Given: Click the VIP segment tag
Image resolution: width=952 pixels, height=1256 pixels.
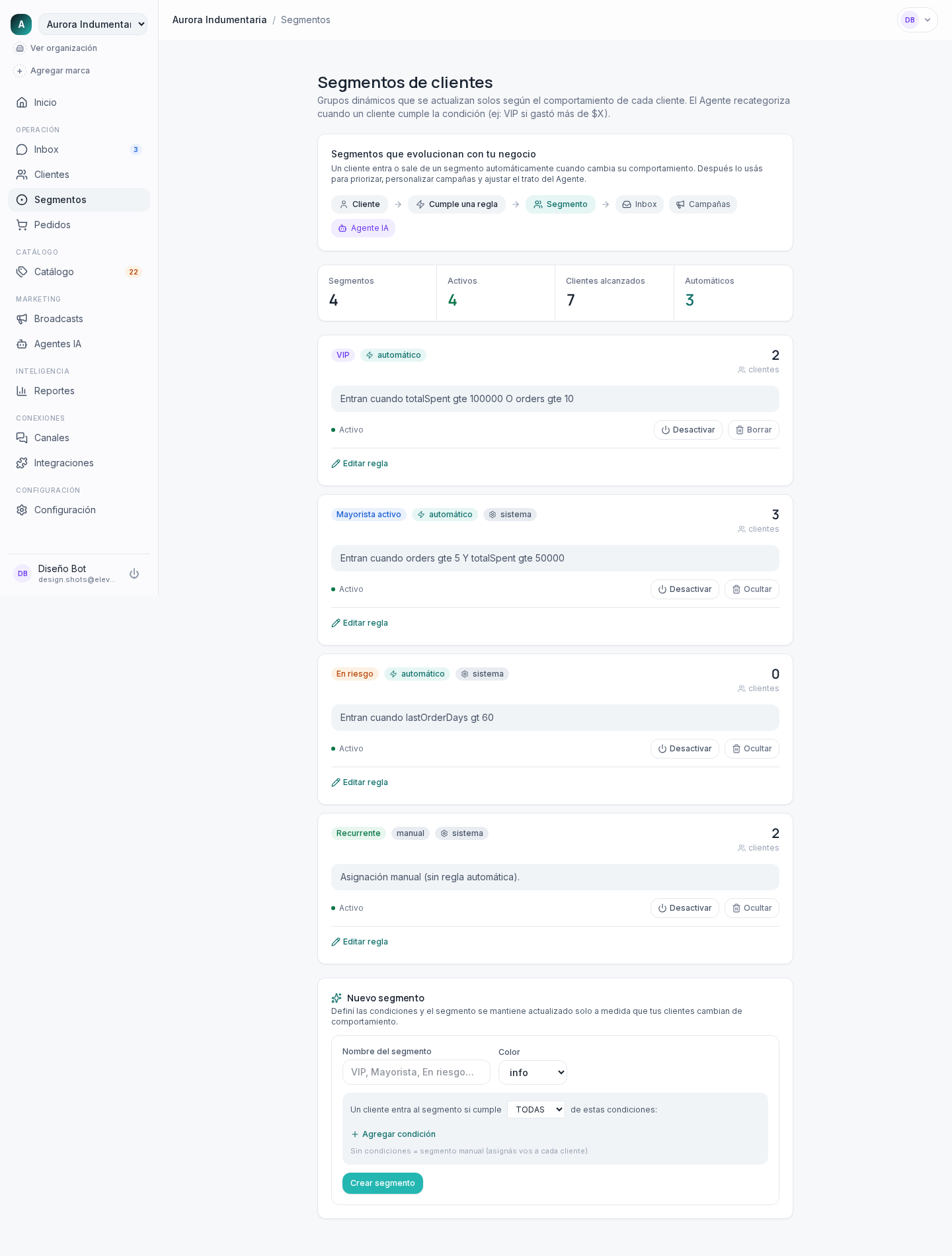Looking at the screenshot, I should tap(343, 355).
